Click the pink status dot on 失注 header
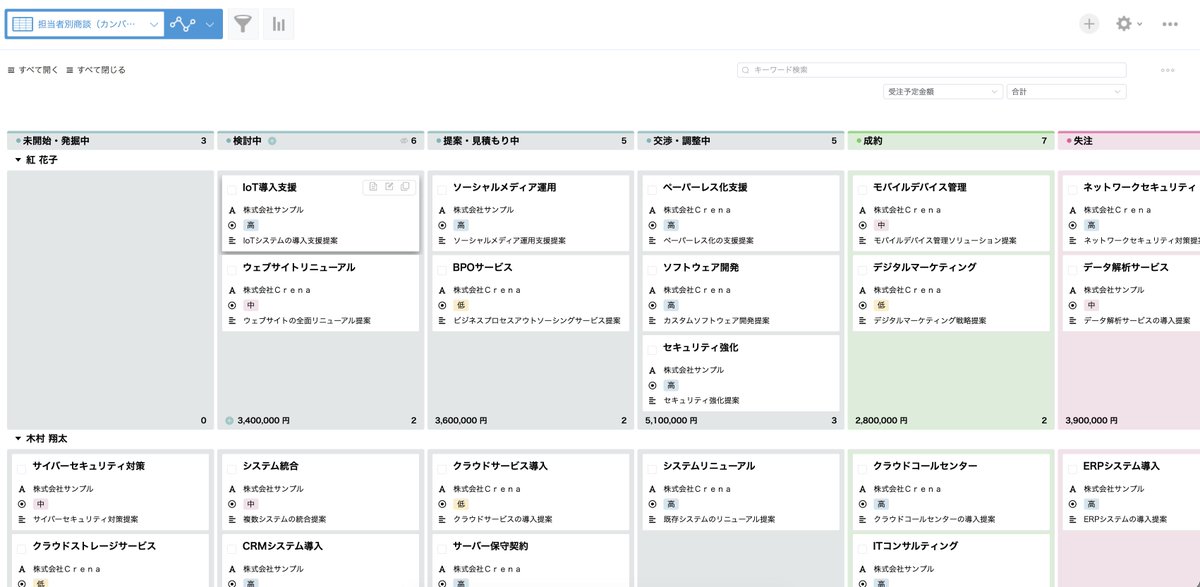 click(x=1069, y=142)
